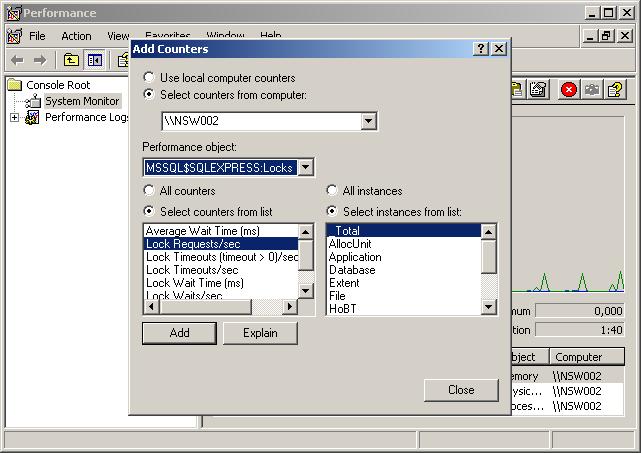Click the Back arrow toolbar icon
Screen dimensions: 641x453
17,61
